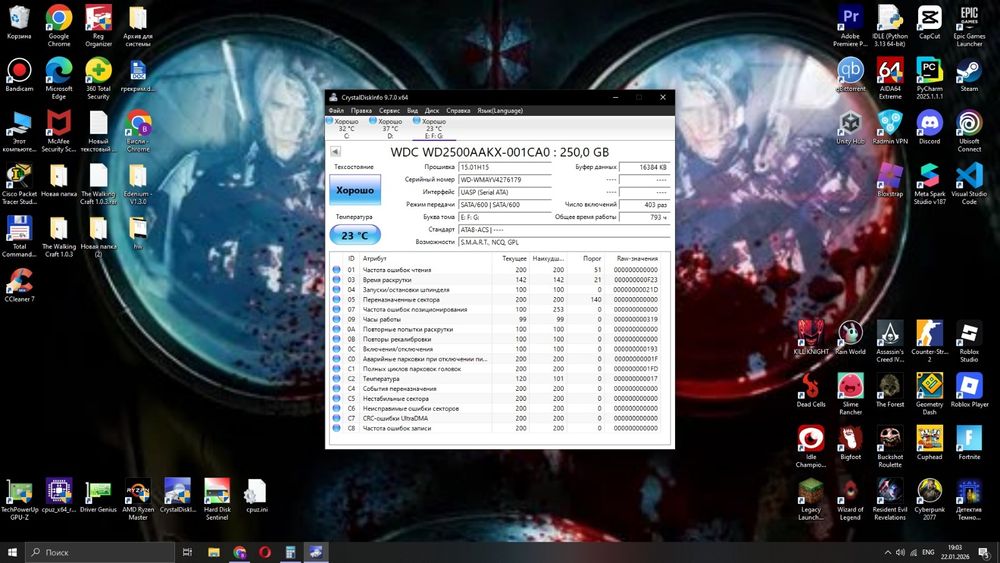Open TechPowerUp GPU-Z desktop icon

(x=19, y=499)
